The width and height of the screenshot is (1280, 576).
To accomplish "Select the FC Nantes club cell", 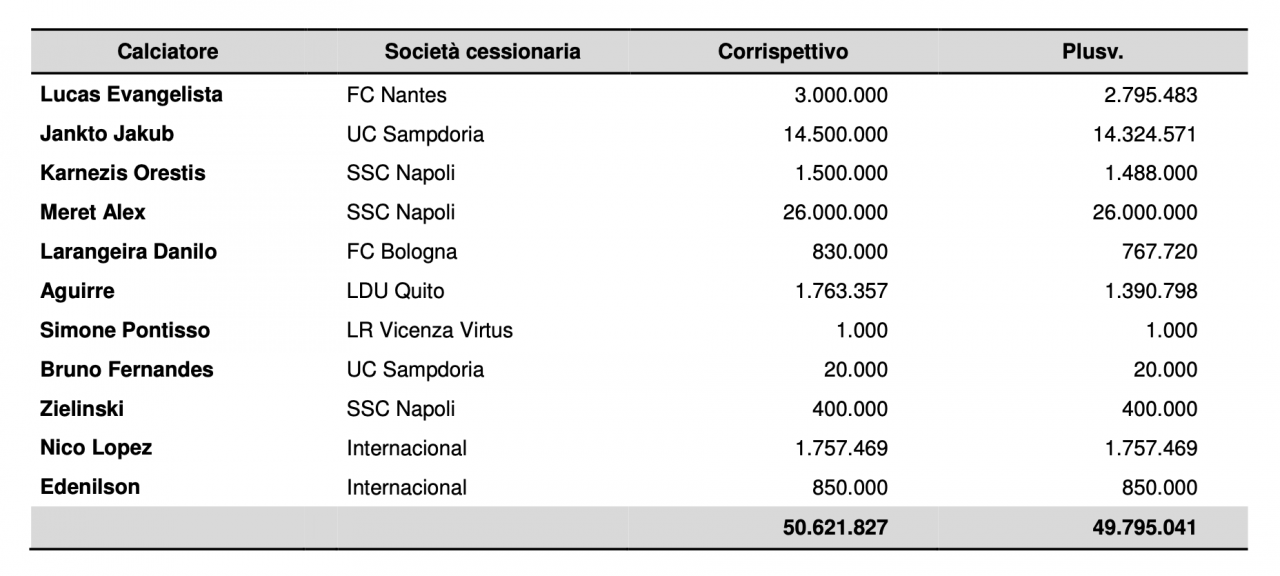I will click(x=396, y=96).
